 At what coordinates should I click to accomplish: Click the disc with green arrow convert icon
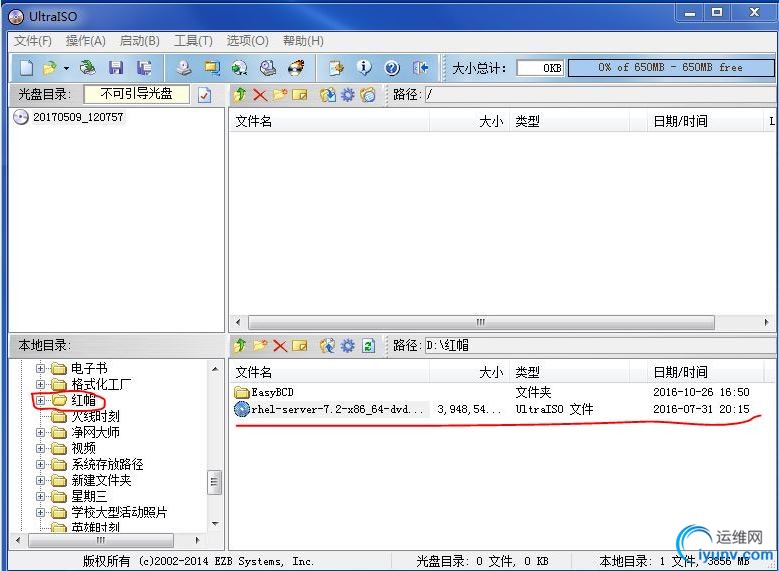point(240,68)
